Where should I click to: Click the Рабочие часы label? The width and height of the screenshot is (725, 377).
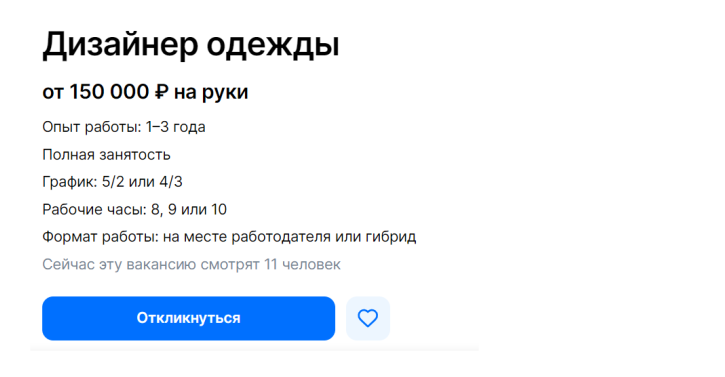[94, 210]
